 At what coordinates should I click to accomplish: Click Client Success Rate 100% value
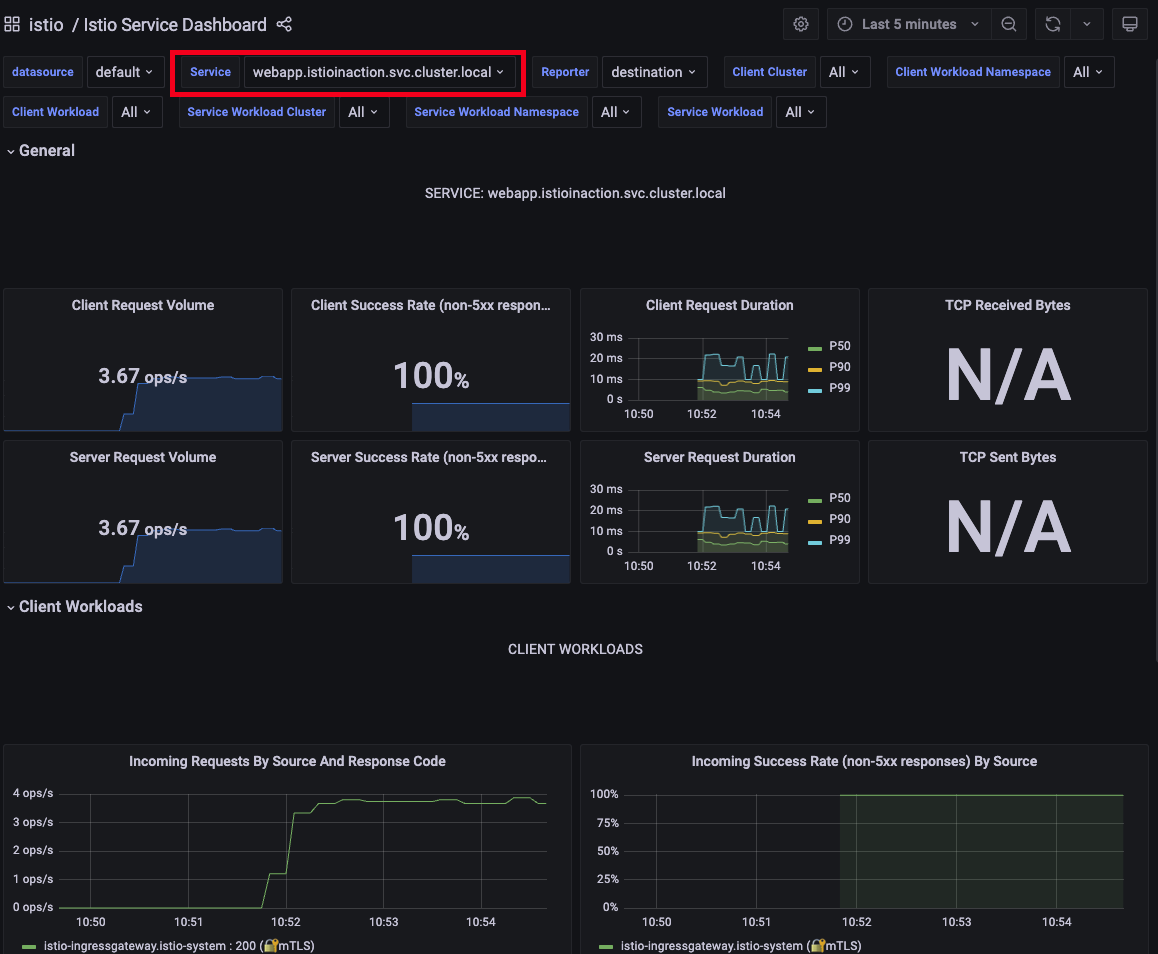[x=431, y=376]
